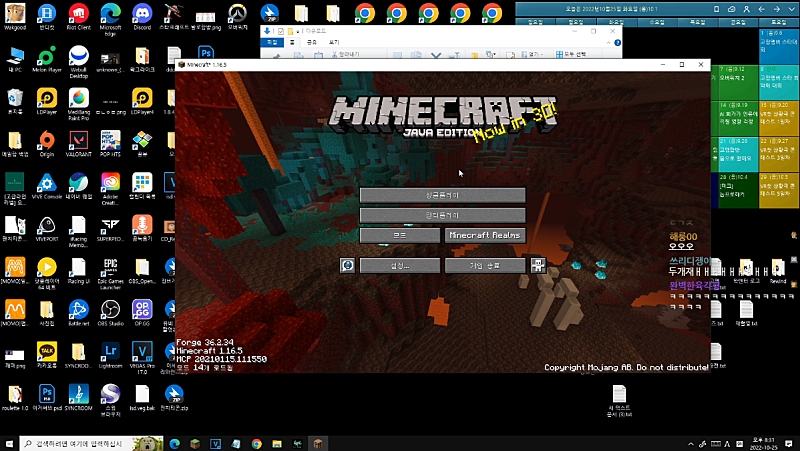Open the Windows Start button
This screenshot has height=451, width=800.
pos(9,443)
